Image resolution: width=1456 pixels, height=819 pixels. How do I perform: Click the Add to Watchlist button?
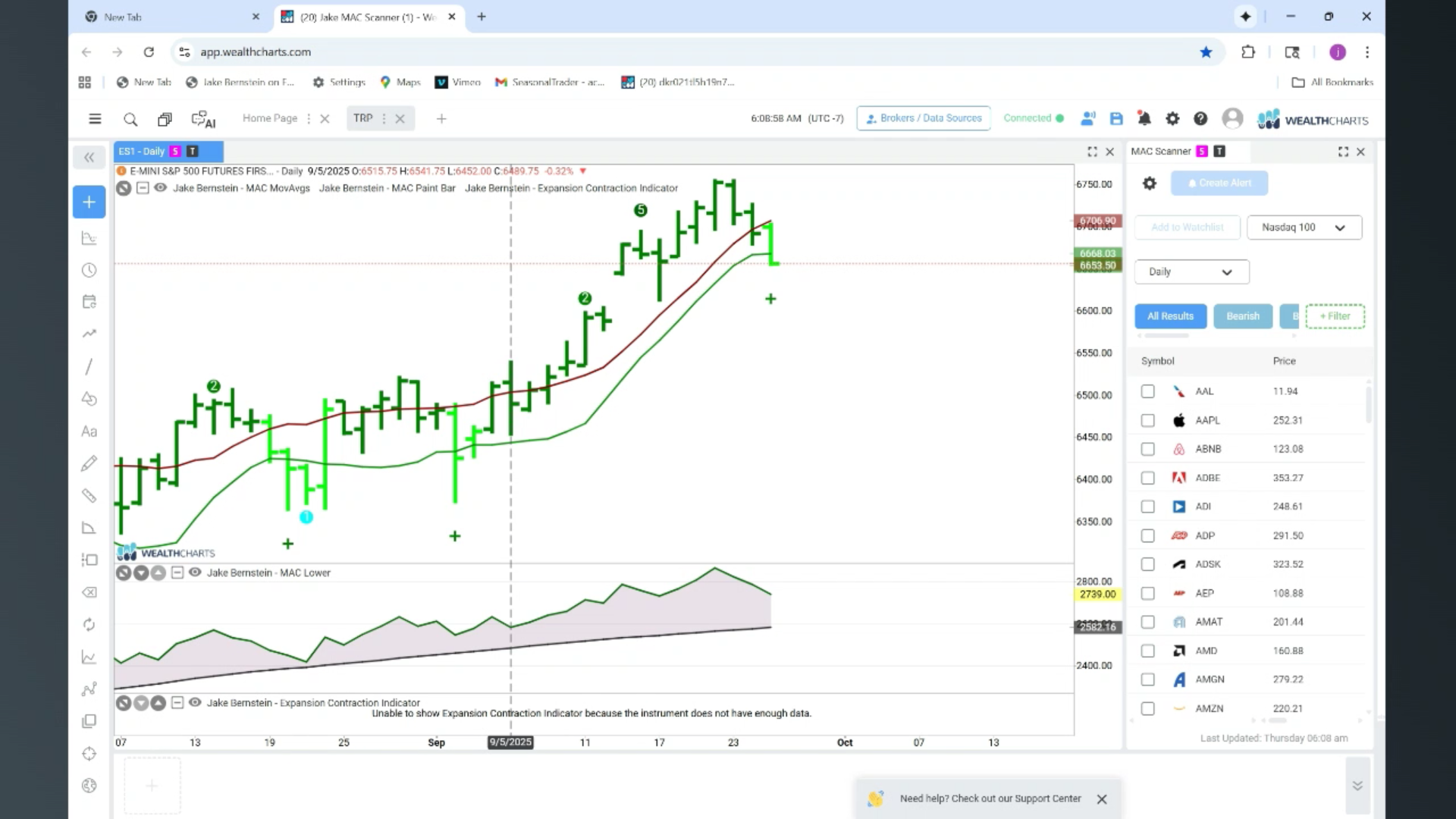(1187, 227)
